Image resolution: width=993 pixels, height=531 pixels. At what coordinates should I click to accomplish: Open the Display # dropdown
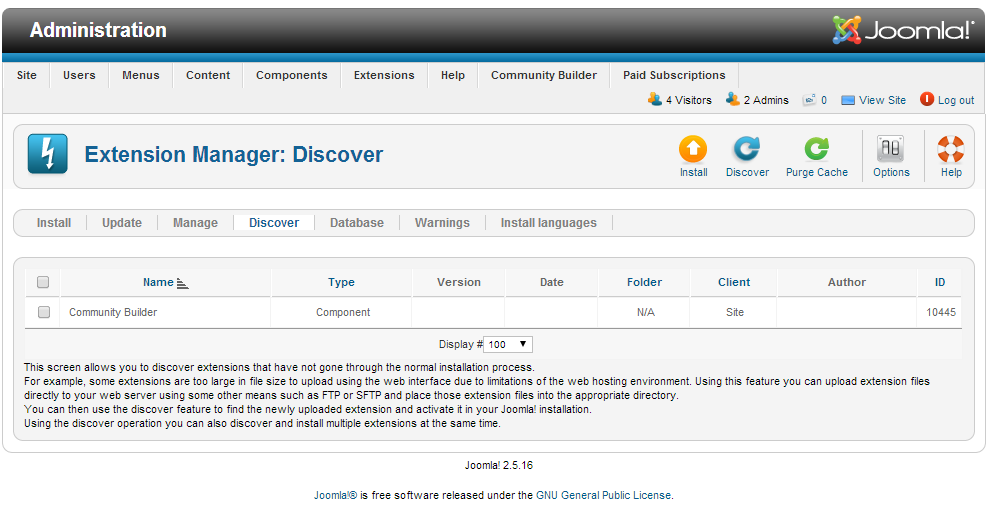coord(508,344)
